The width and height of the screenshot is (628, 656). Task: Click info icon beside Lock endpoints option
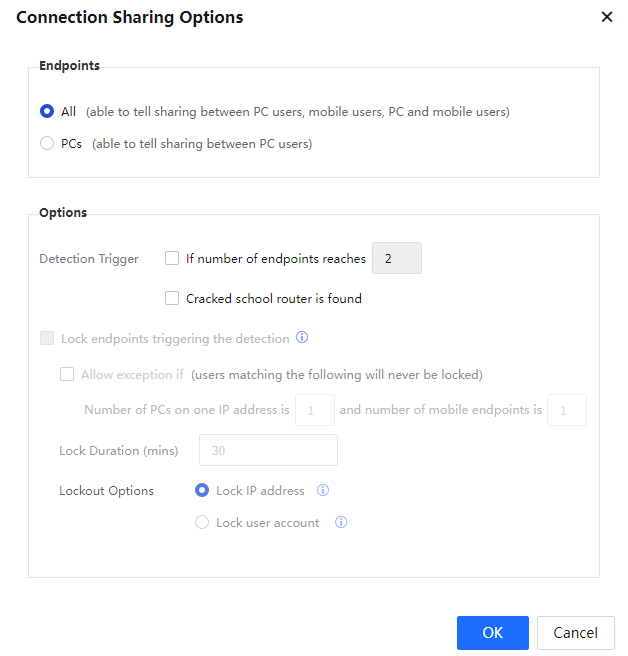click(x=302, y=338)
